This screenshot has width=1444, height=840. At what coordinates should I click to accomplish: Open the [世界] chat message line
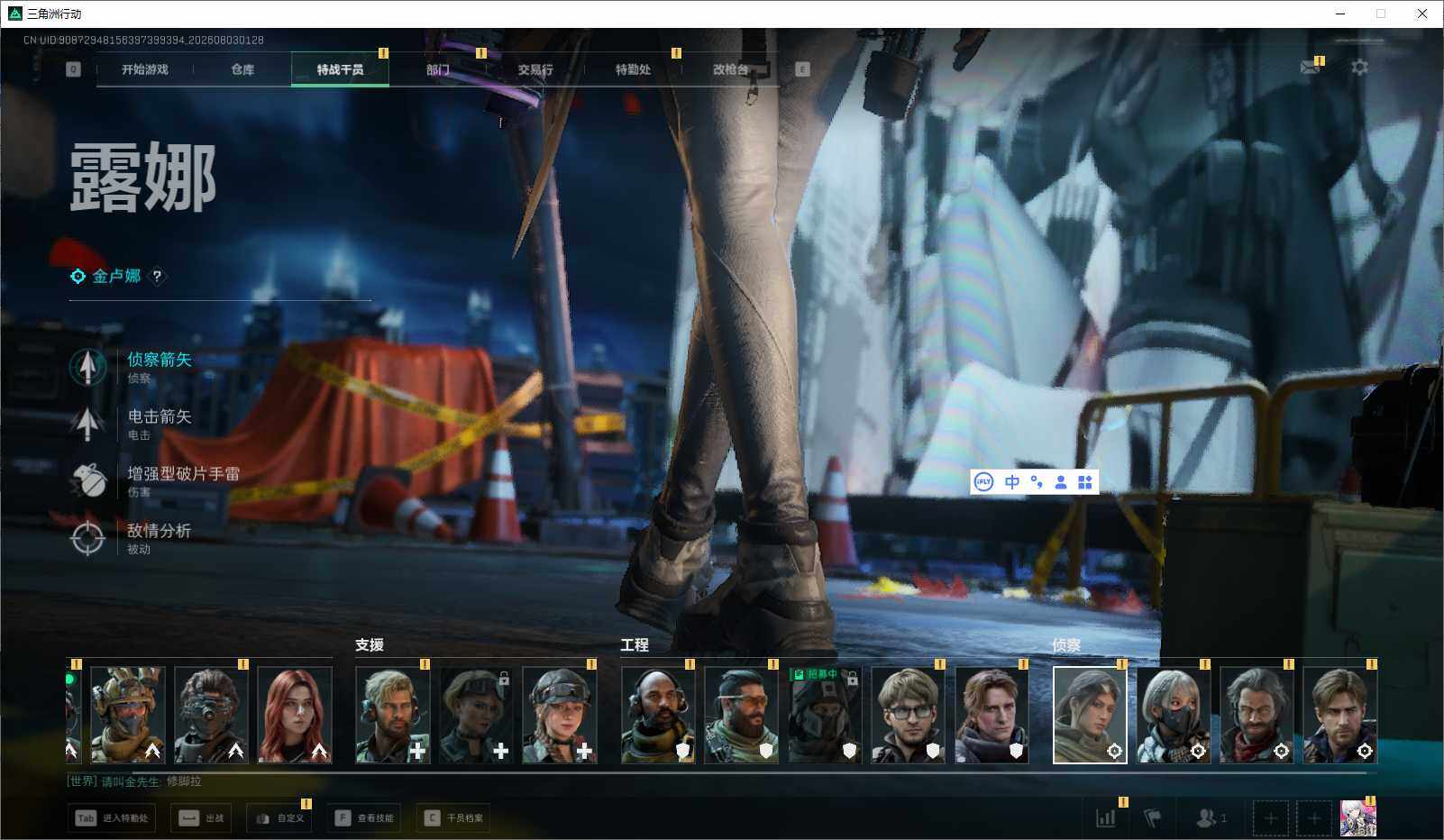(134, 781)
